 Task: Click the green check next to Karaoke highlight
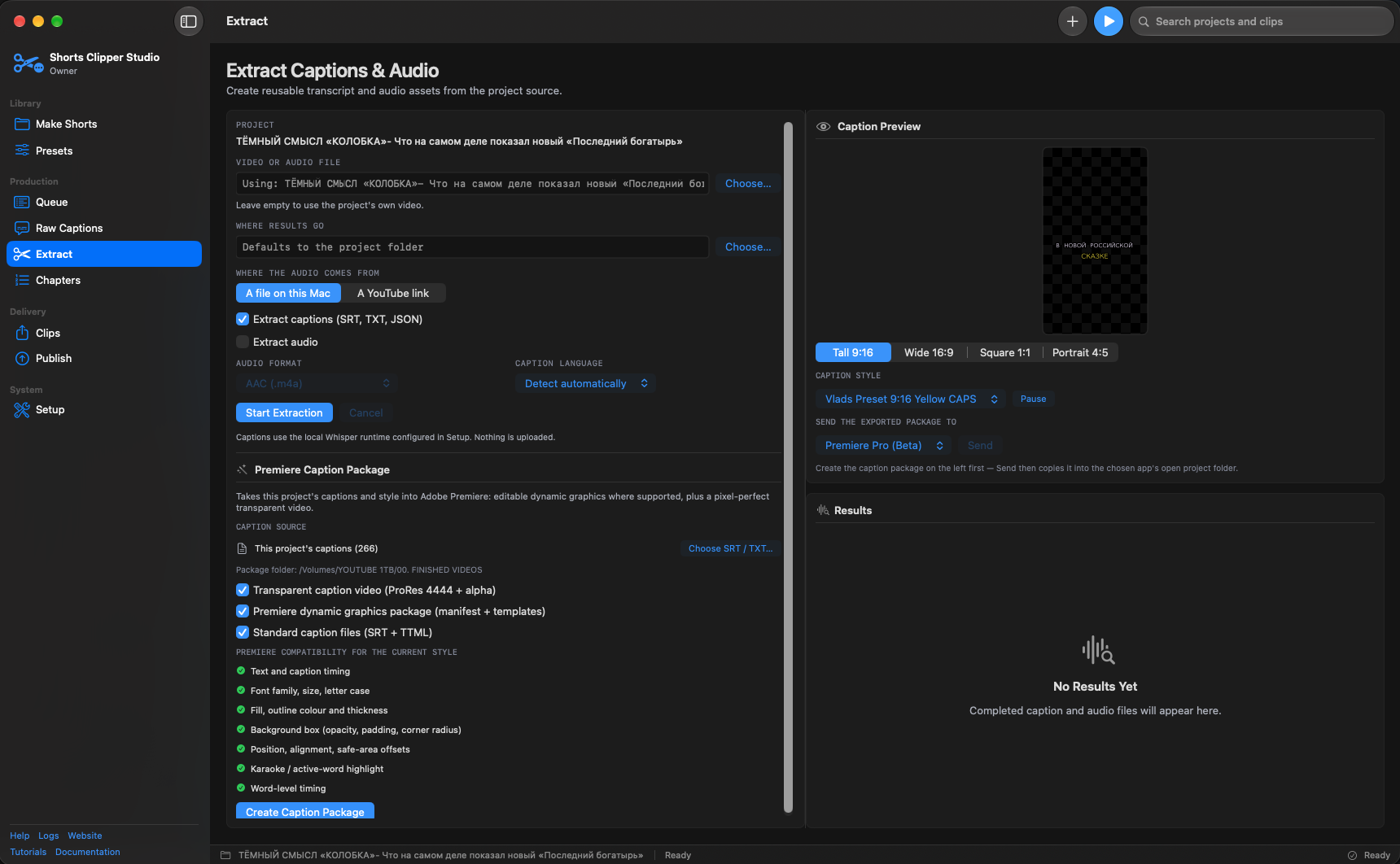[x=241, y=769]
